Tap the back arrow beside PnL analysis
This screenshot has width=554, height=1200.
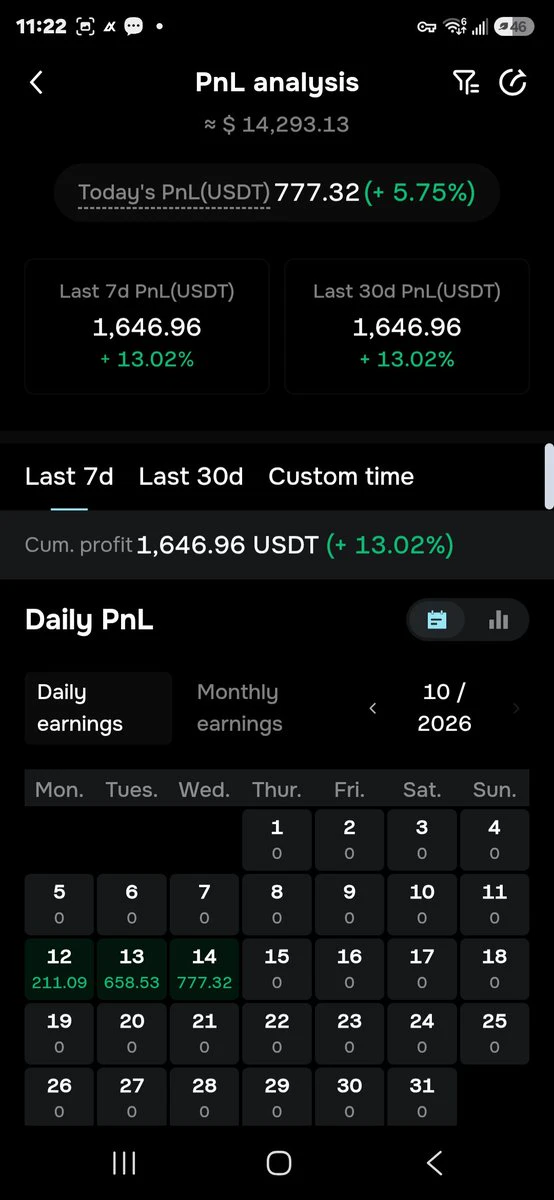point(37,83)
